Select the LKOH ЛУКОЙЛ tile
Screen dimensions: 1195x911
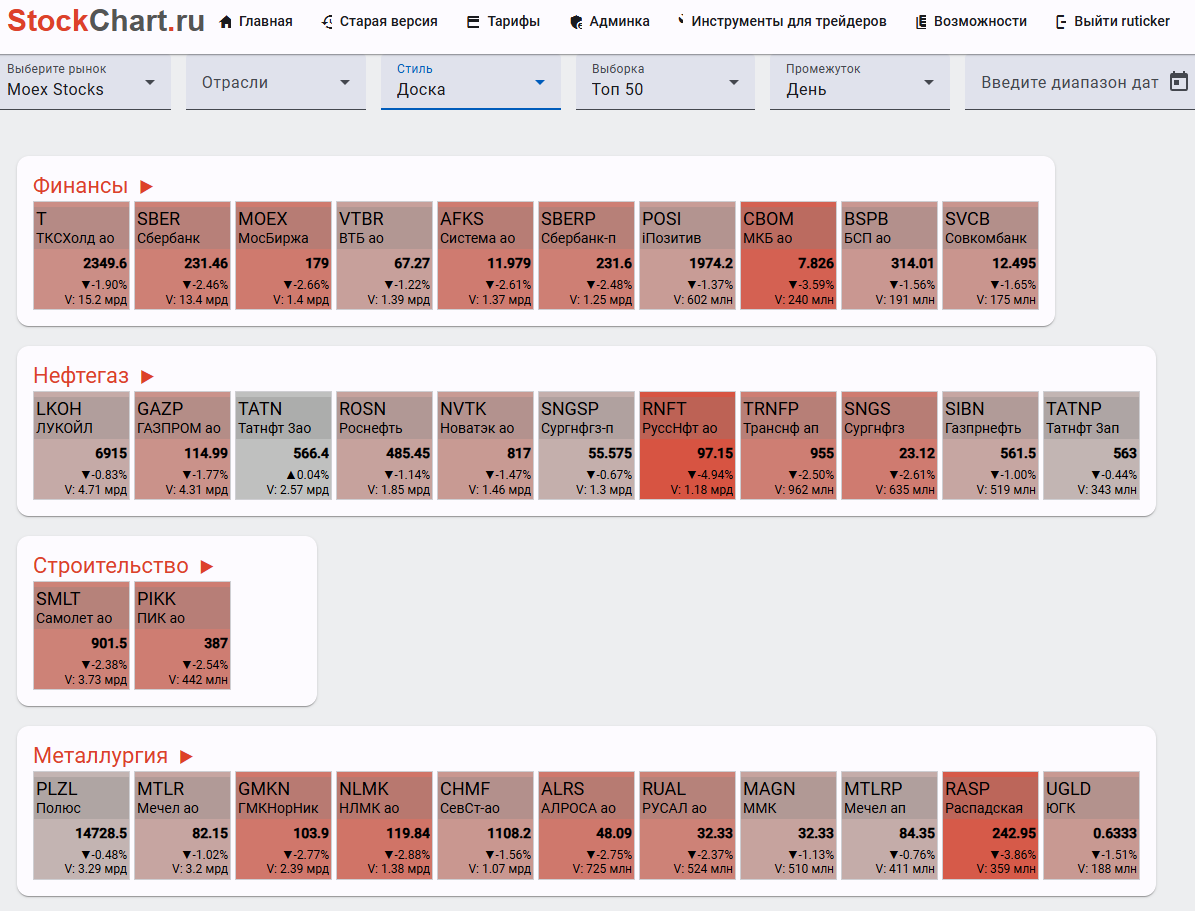(x=82, y=445)
